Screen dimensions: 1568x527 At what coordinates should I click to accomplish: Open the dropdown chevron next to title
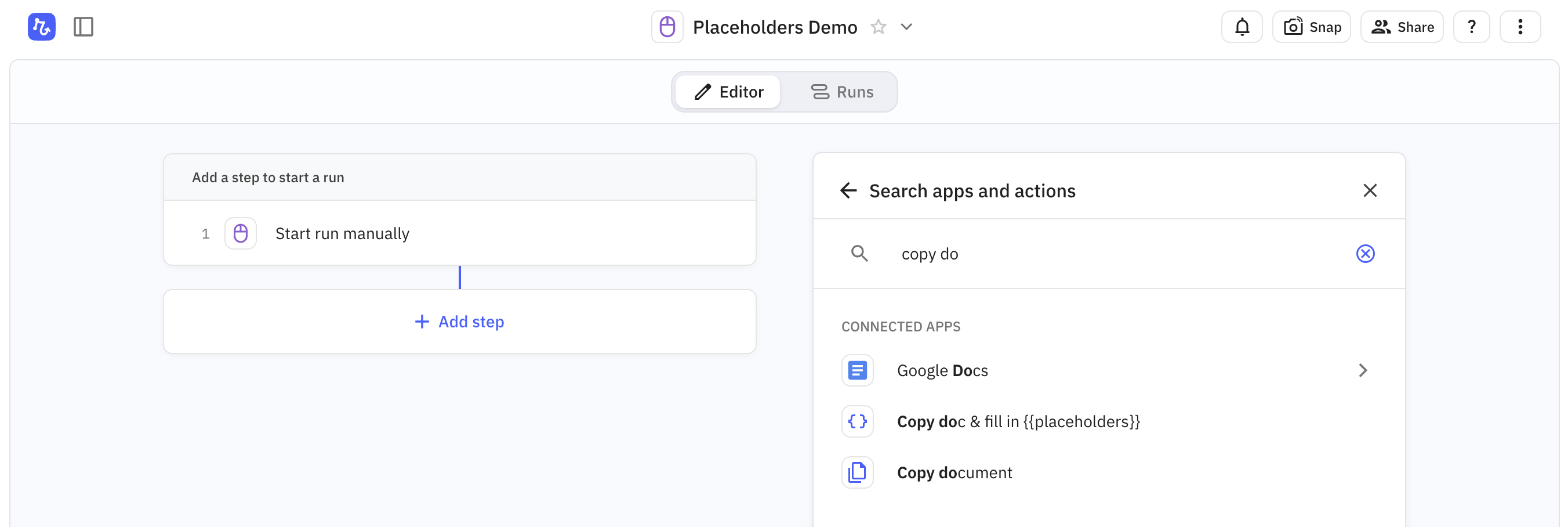[x=906, y=27]
